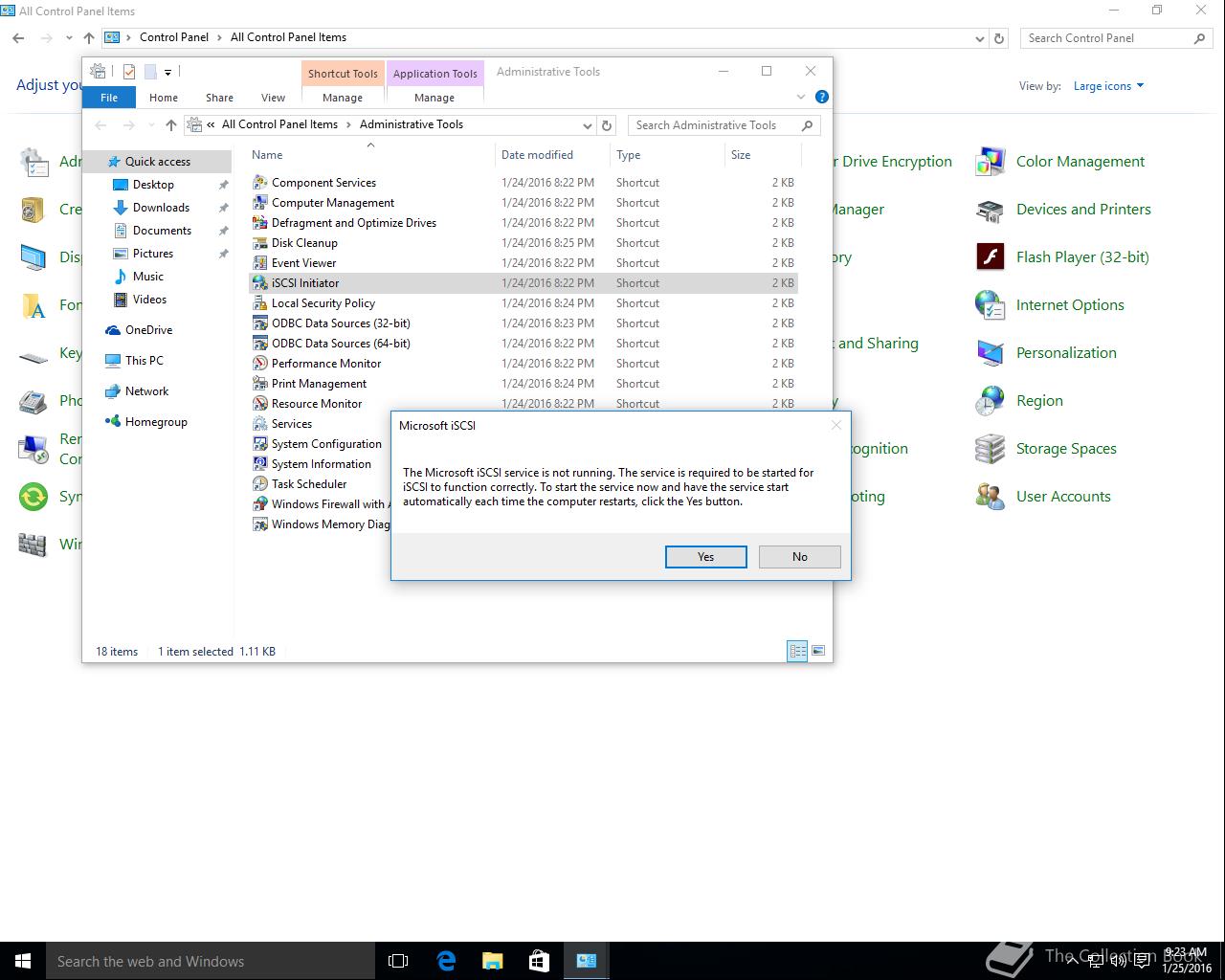Open the View ribbon tab

pos(273,98)
